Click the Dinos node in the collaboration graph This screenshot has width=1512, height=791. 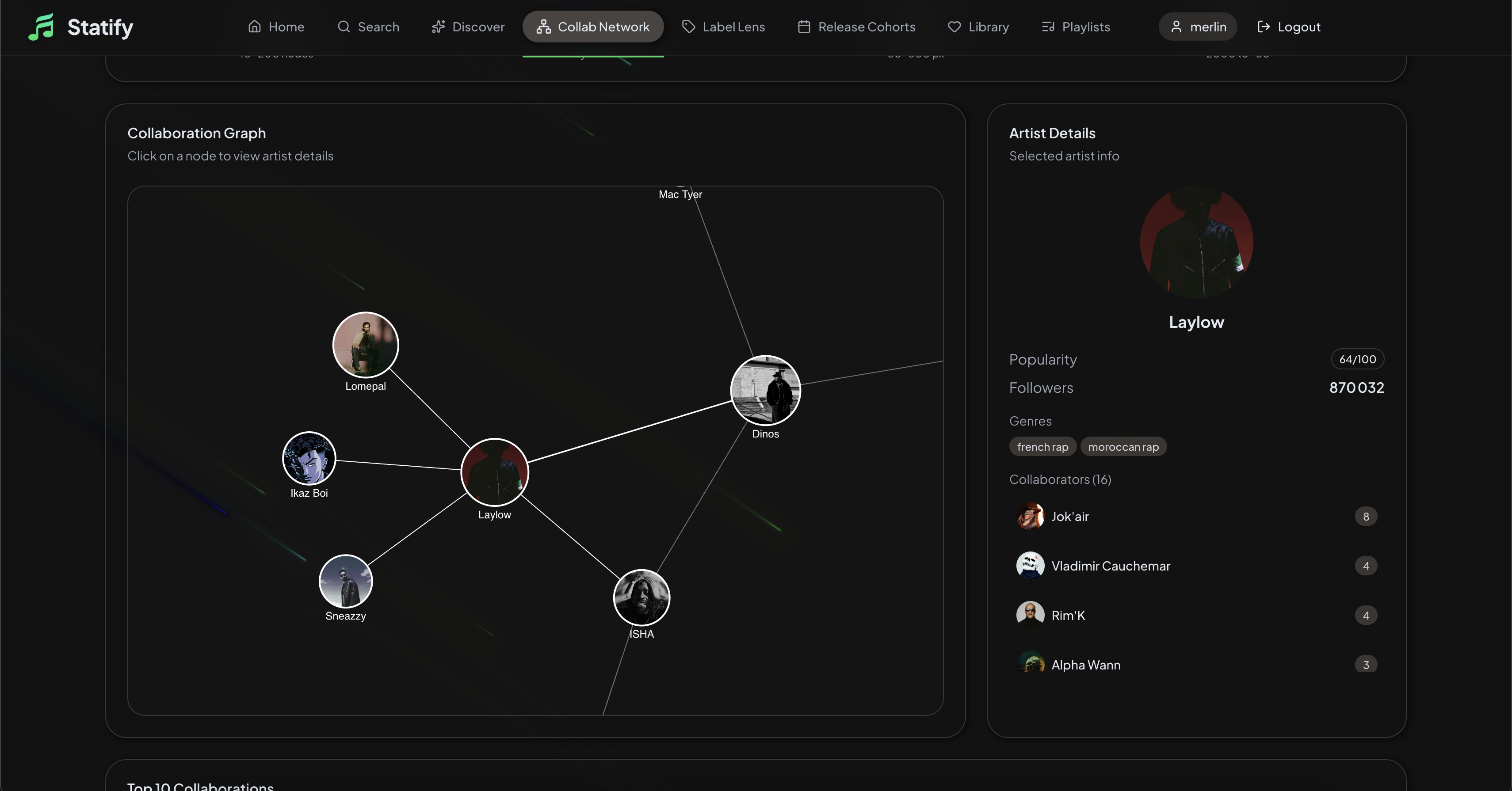coord(765,390)
